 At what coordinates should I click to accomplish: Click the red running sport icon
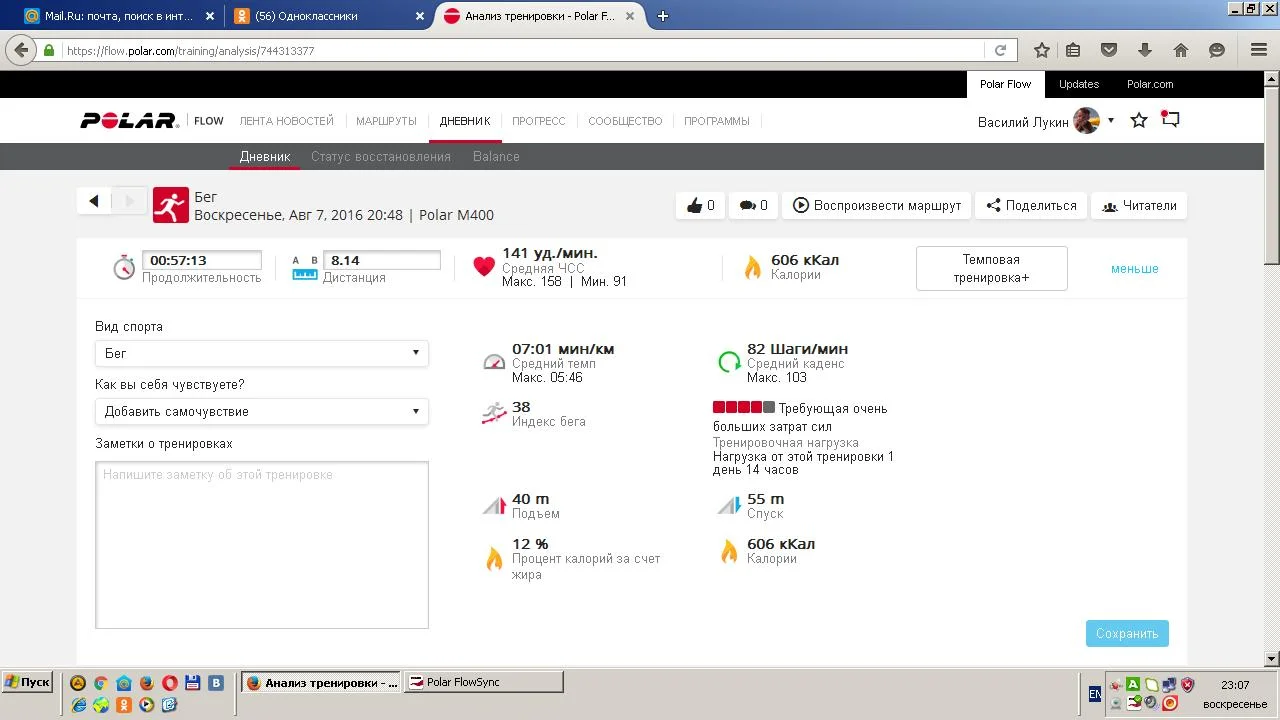click(171, 205)
